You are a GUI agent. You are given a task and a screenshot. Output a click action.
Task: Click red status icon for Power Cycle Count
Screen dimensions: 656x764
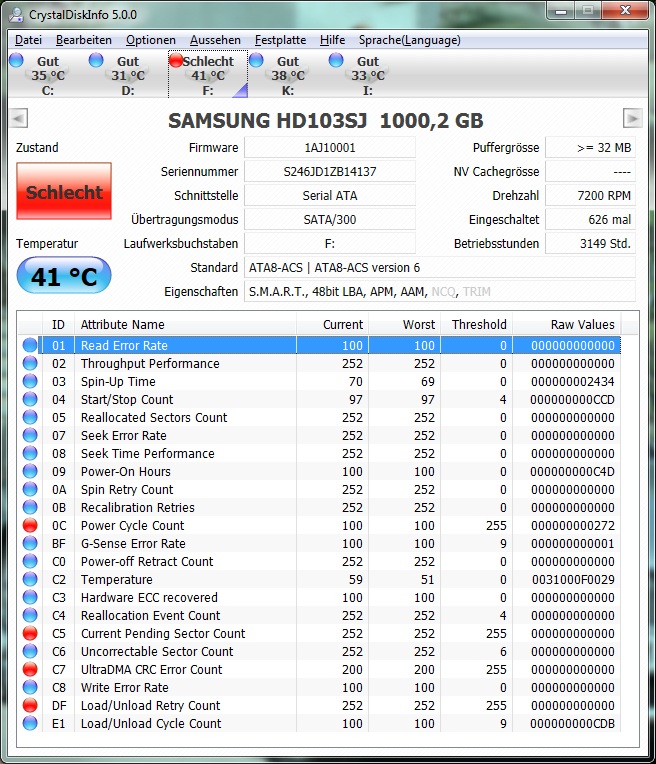(30, 525)
